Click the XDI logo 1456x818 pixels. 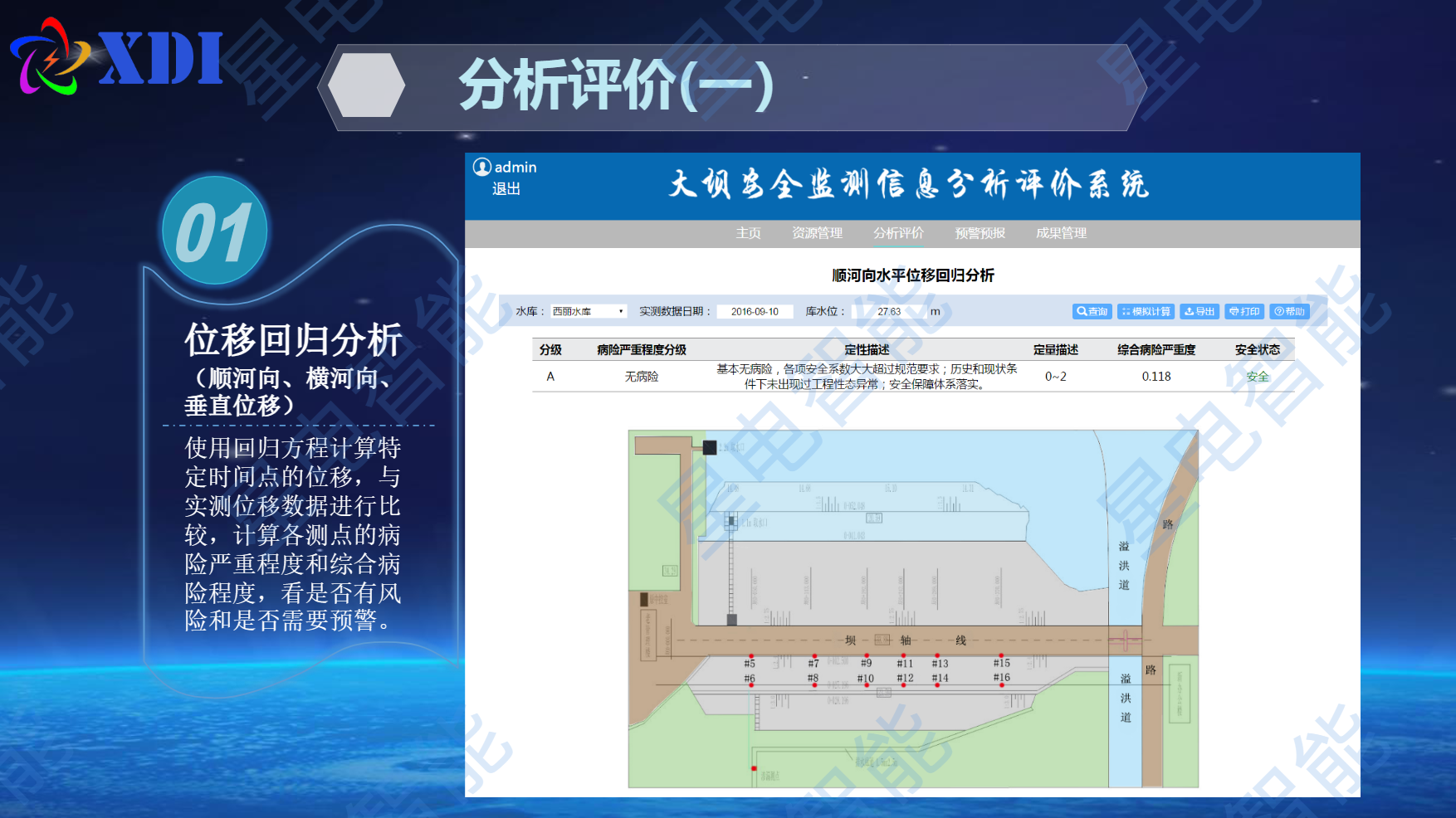tap(117, 57)
